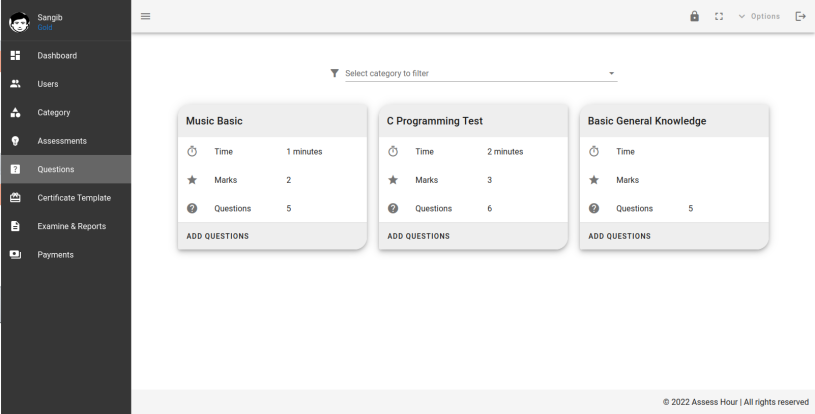
Task: Click the hamburger menu icon
Action: [145, 16]
